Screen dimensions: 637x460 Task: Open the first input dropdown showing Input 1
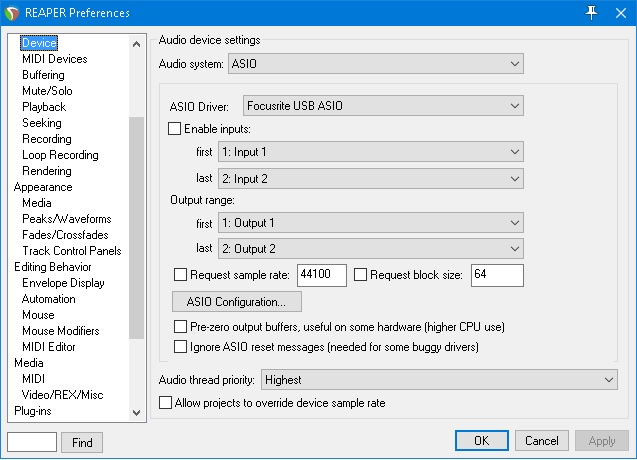click(x=371, y=152)
